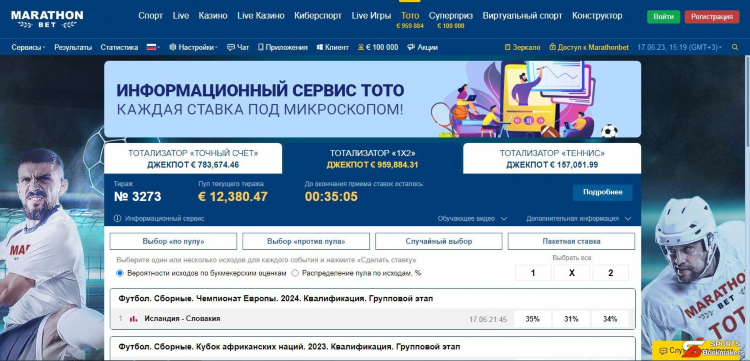Select all outcomes 1

[533, 273]
